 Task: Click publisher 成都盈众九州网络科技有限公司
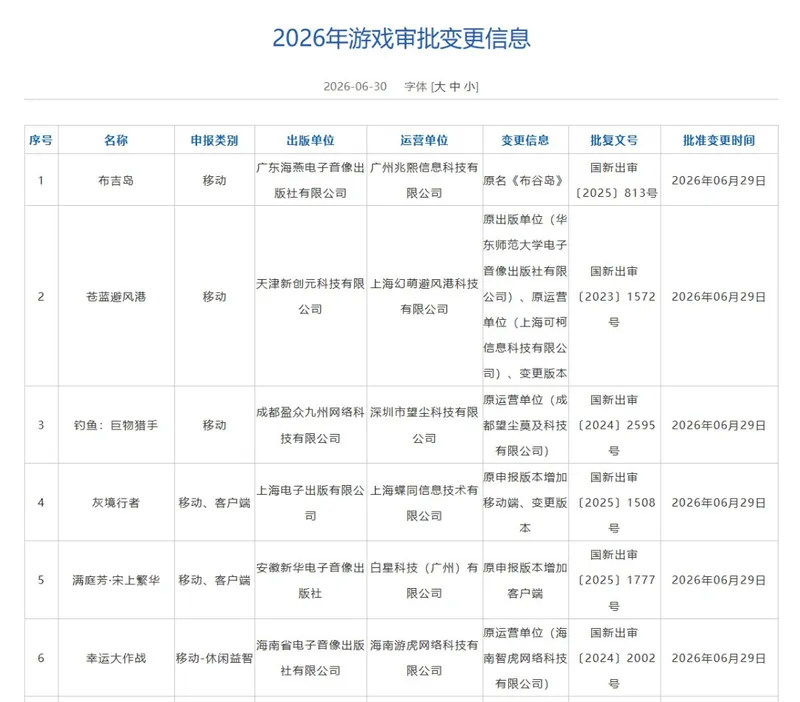point(310,425)
